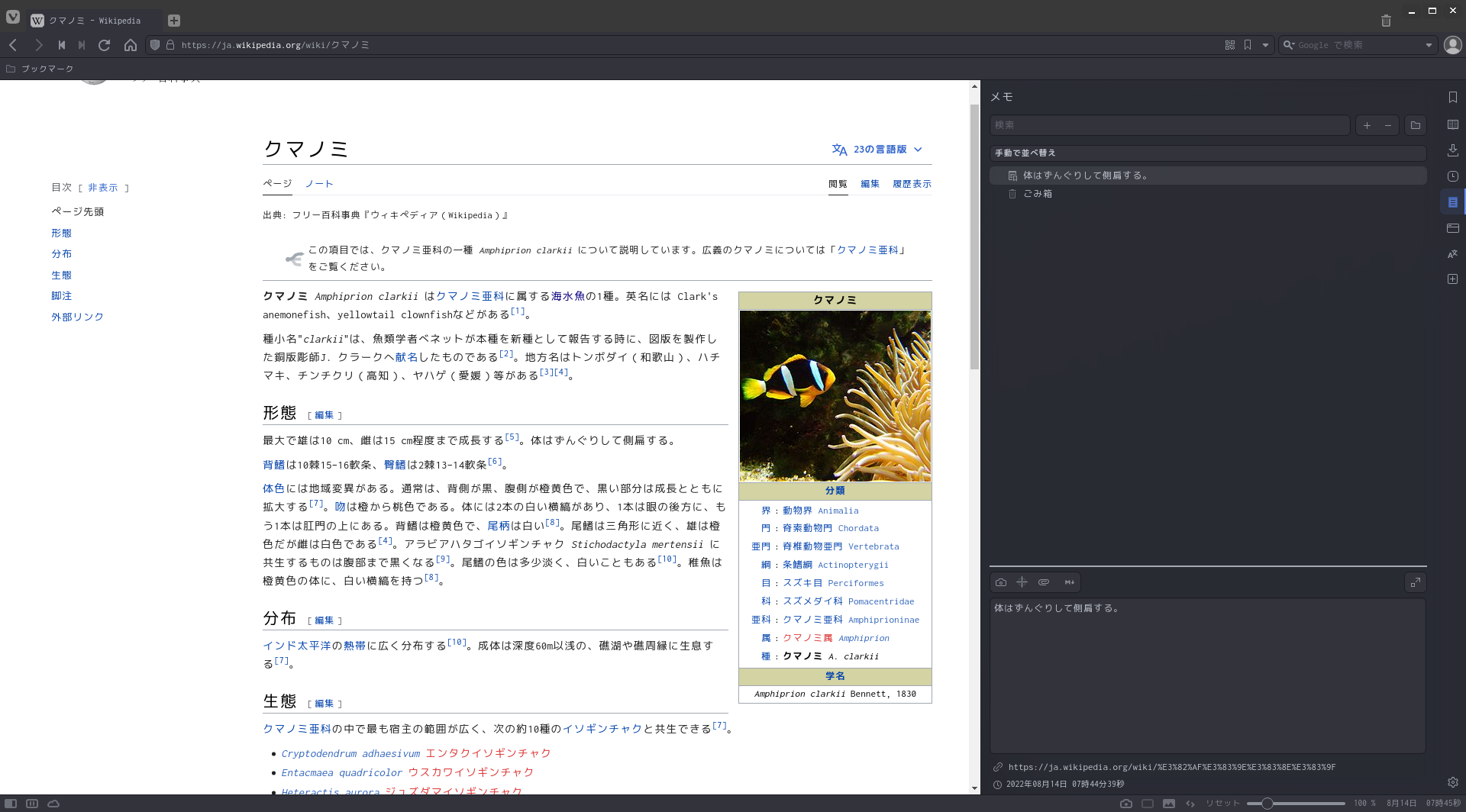
Task: Open the Window panel in sidebar
Action: tap(1453, 228)
